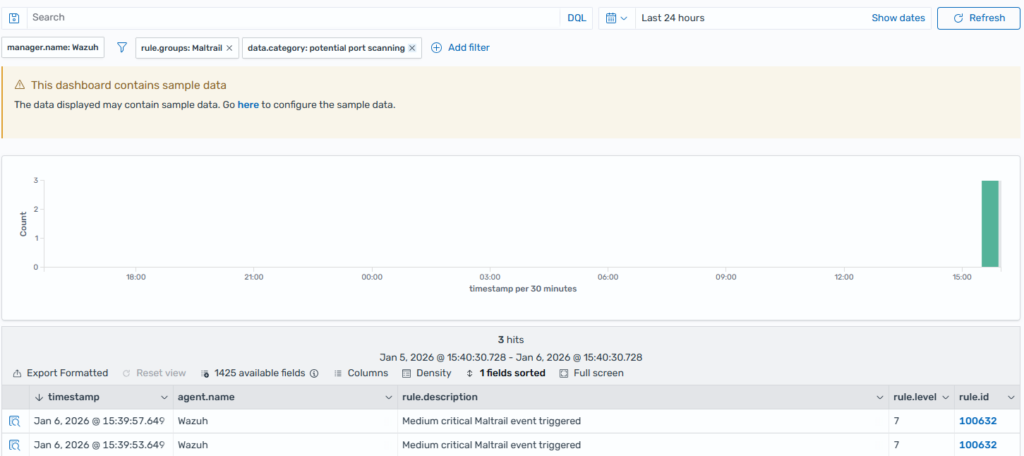Open the calendar quick time menu
1024x456 pixels.
click(x=615, y=18)
